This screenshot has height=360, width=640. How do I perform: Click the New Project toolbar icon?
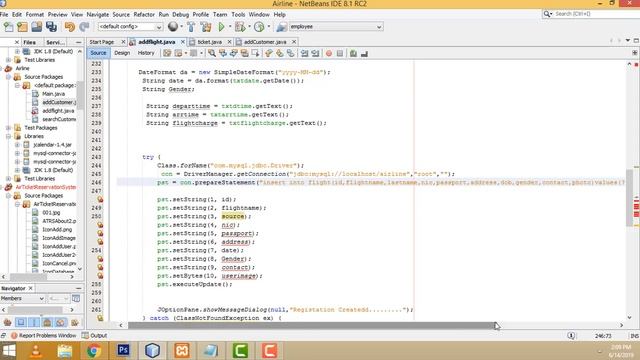click(x=22, y=27)
